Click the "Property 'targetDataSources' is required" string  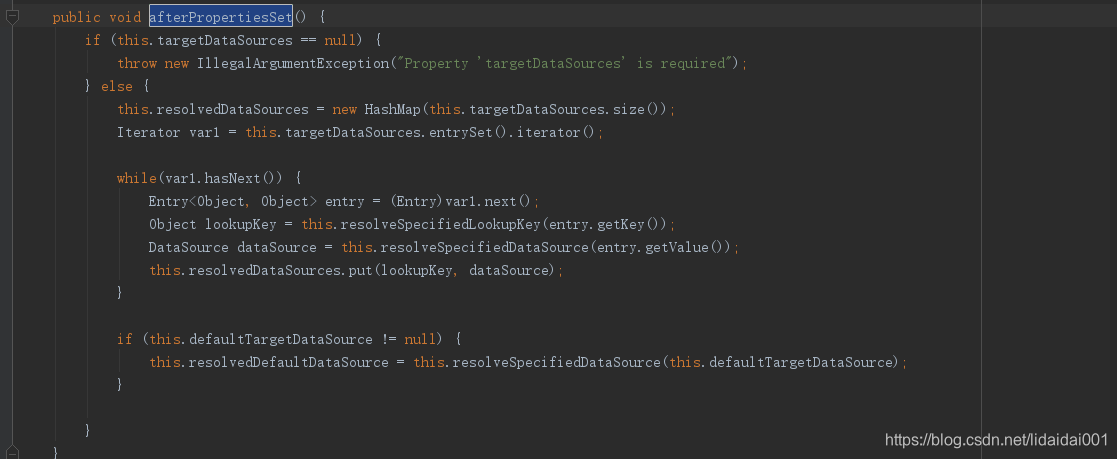click(x=566, y=63)
